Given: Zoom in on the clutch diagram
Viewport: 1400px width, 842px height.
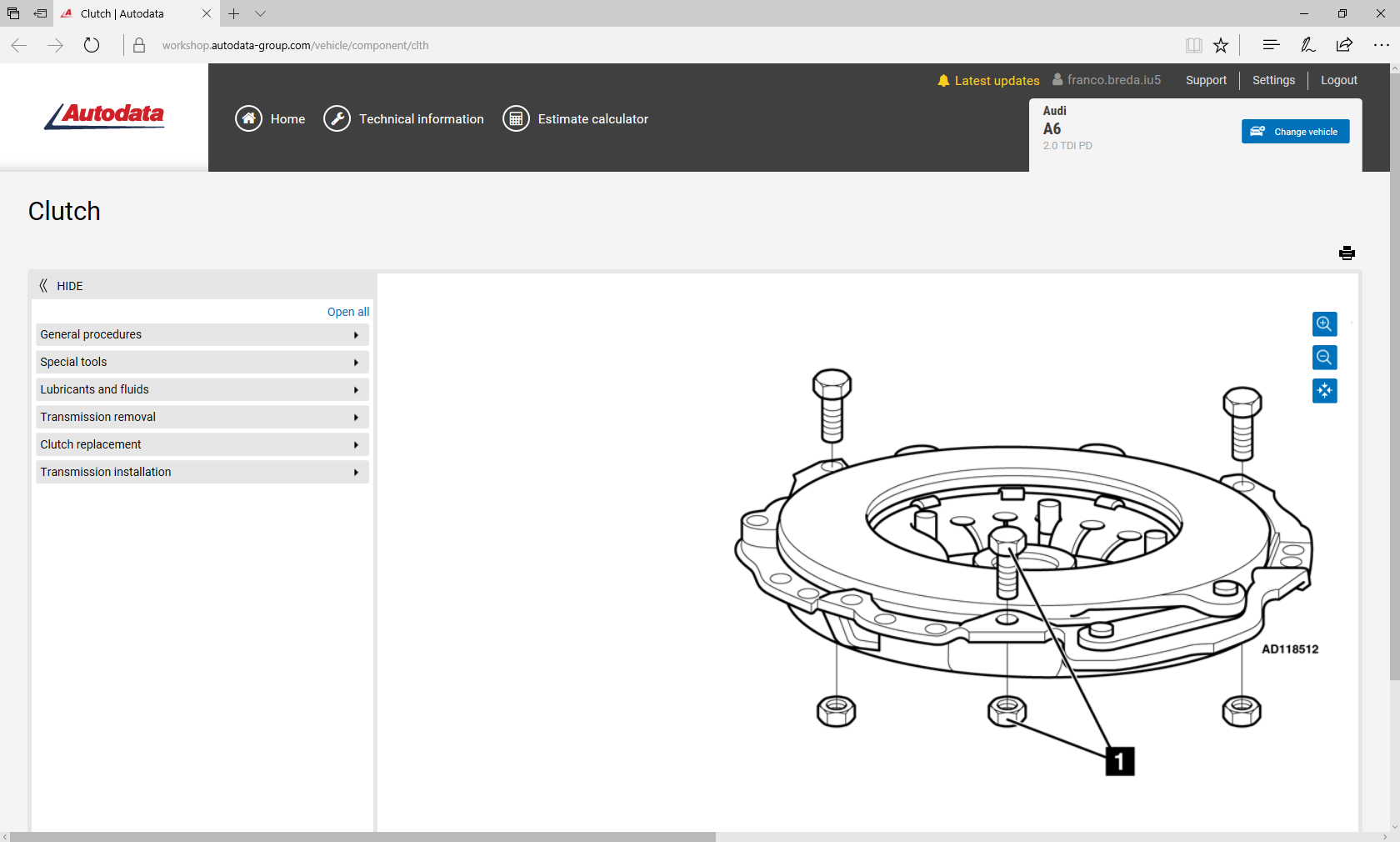Looking at the screenshot, I should pos(1324,323).
